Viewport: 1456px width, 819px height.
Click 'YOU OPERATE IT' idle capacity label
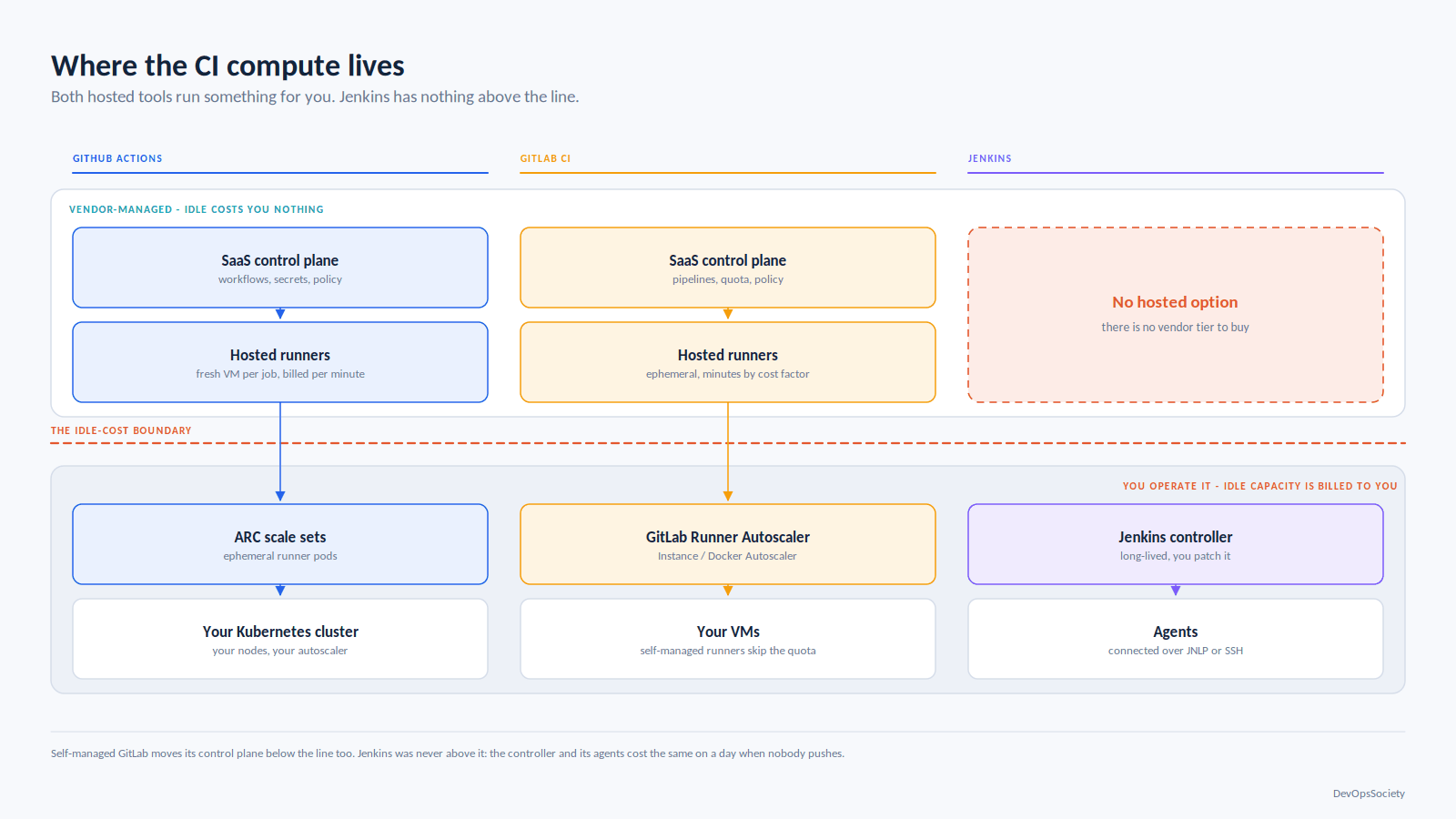(1259, 486)
